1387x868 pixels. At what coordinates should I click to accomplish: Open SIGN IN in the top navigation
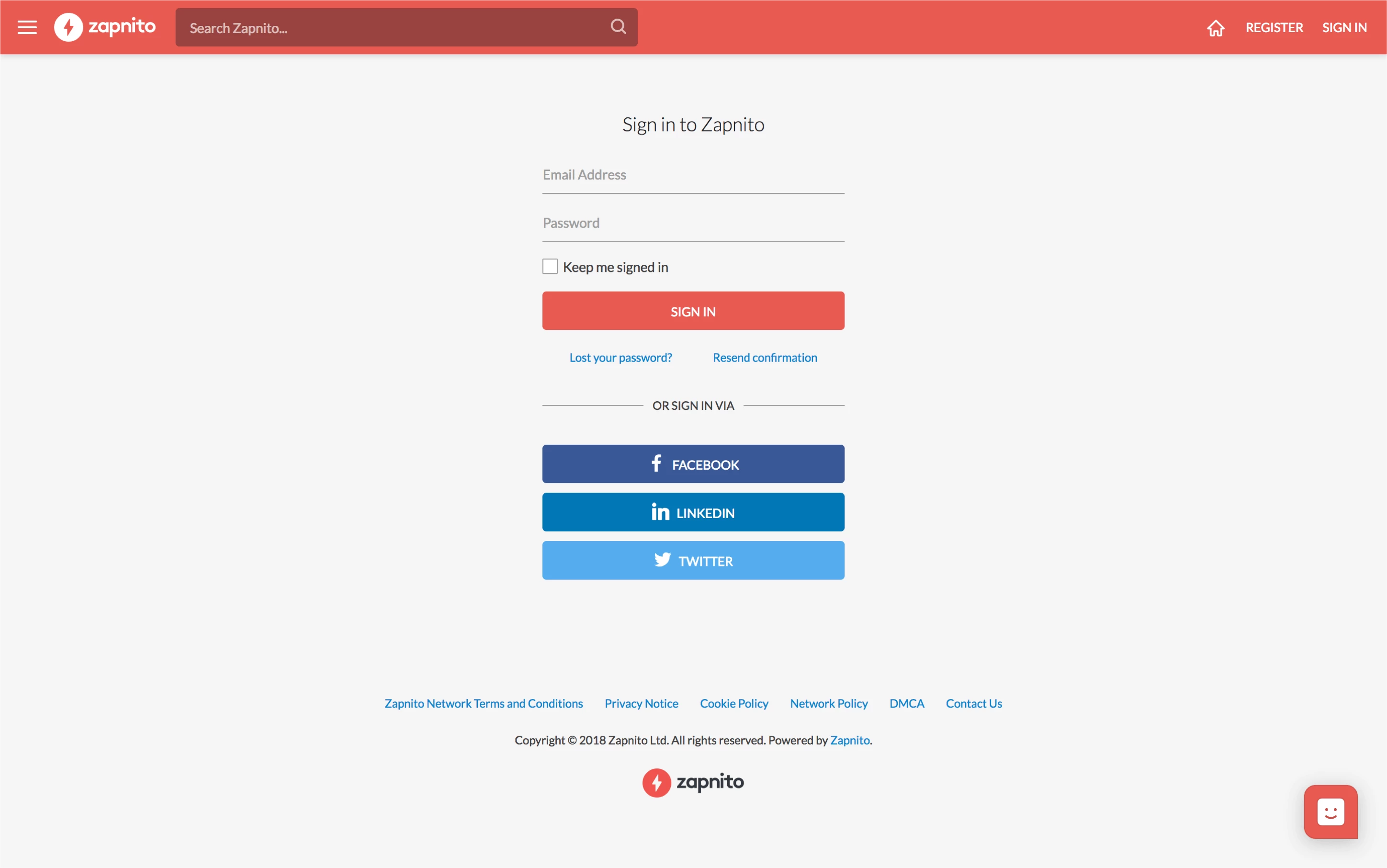(x=1344, y=28)
